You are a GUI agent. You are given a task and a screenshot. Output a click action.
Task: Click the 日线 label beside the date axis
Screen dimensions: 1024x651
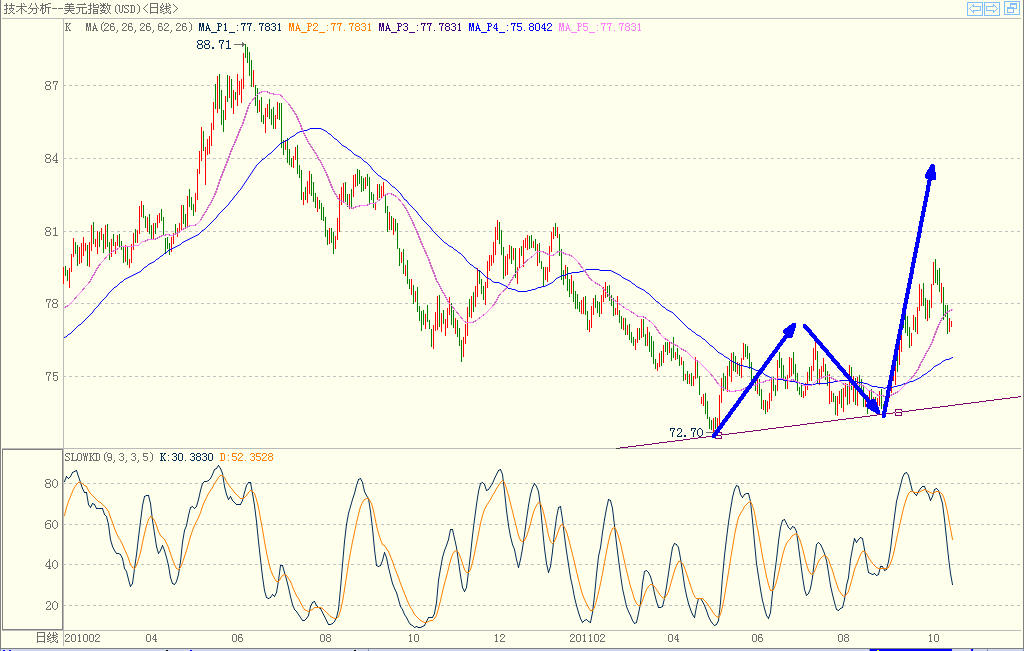[x=47, y=638]
